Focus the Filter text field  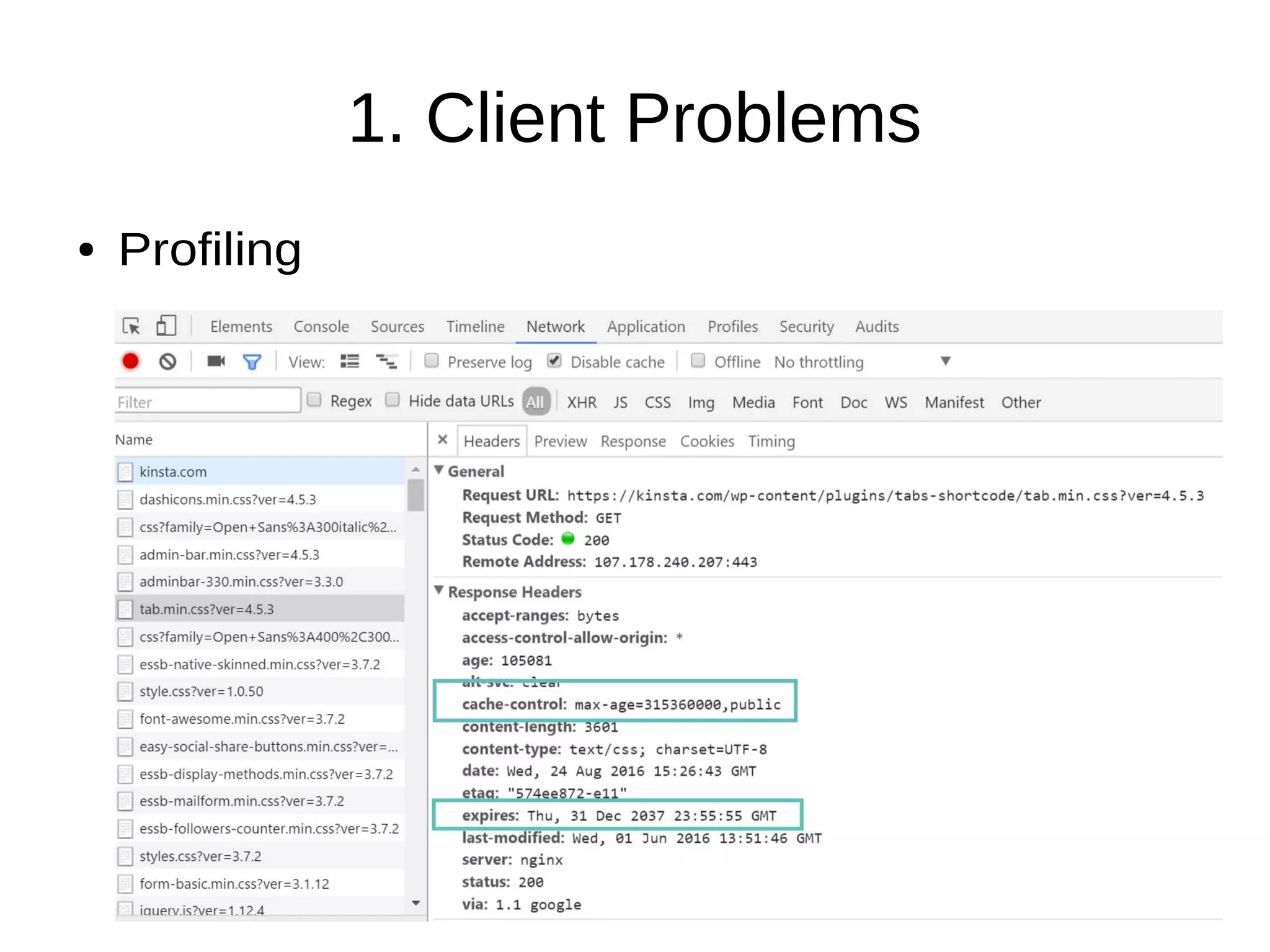208,401
